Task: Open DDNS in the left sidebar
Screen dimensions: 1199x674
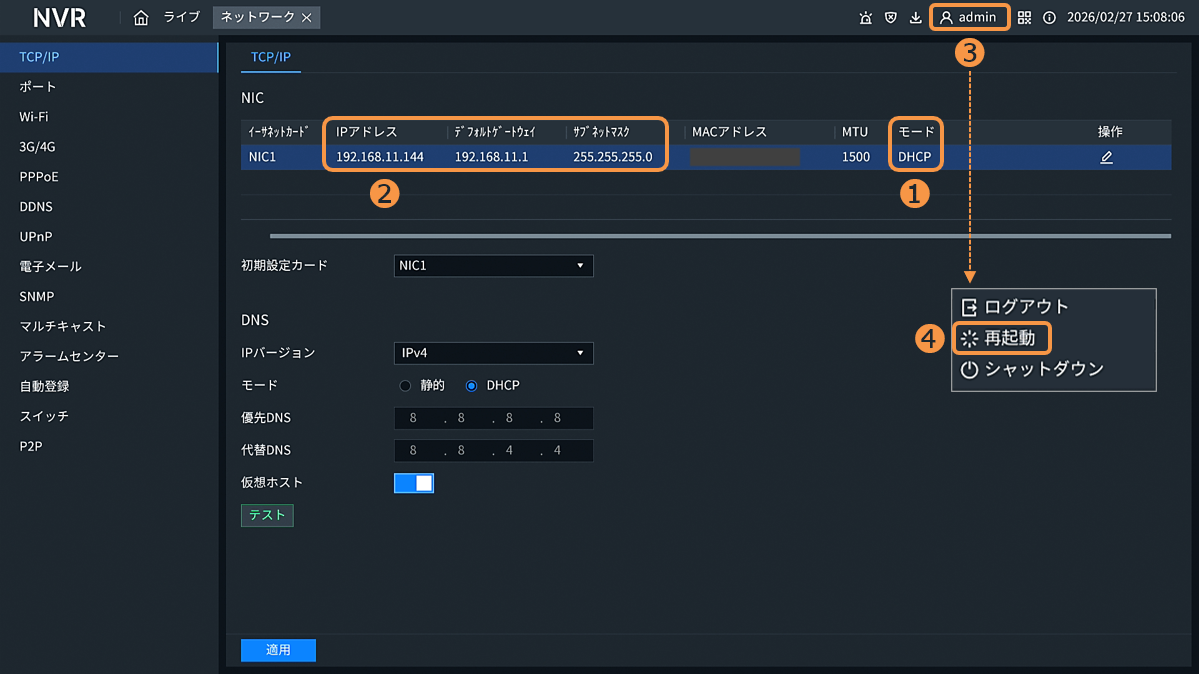Action: point(36,207)
